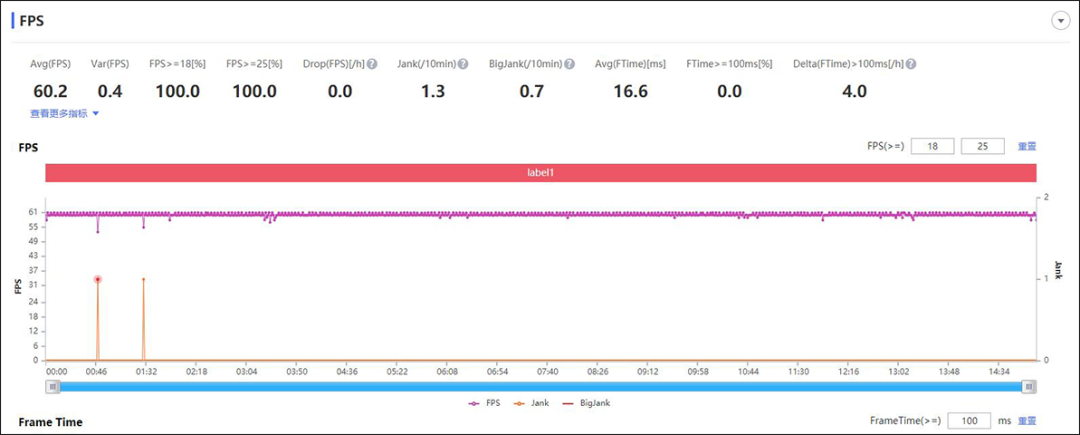Click 重置 link next to FPS thresholds
Screen dimensions: 1080x435
coord(1027,146)
